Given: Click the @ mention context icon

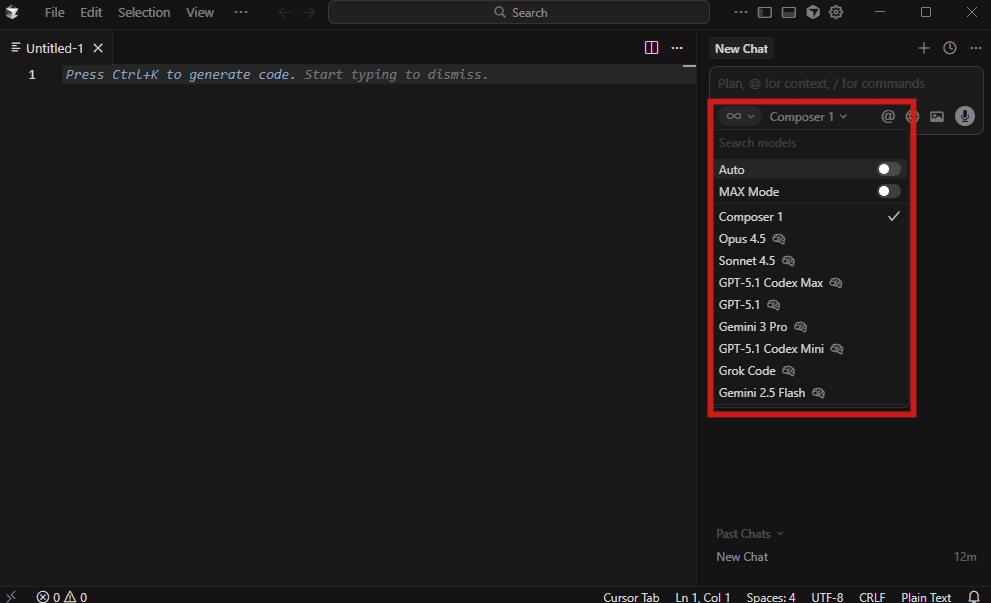Looking at the screenshot, I should point(887,116).
